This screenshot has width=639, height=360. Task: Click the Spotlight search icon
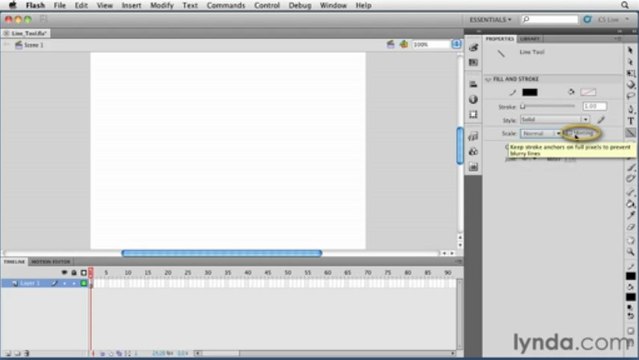[625, 5]
